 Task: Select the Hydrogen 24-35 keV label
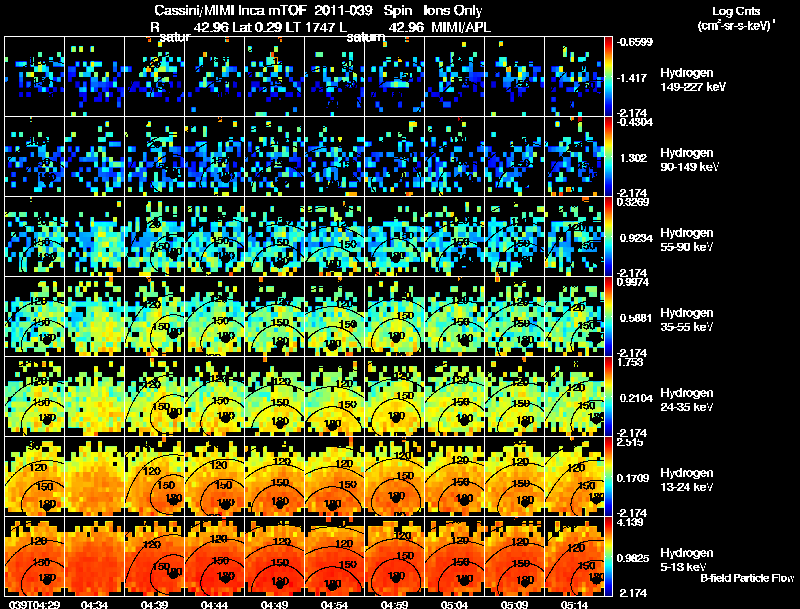(x=687, y=400)
